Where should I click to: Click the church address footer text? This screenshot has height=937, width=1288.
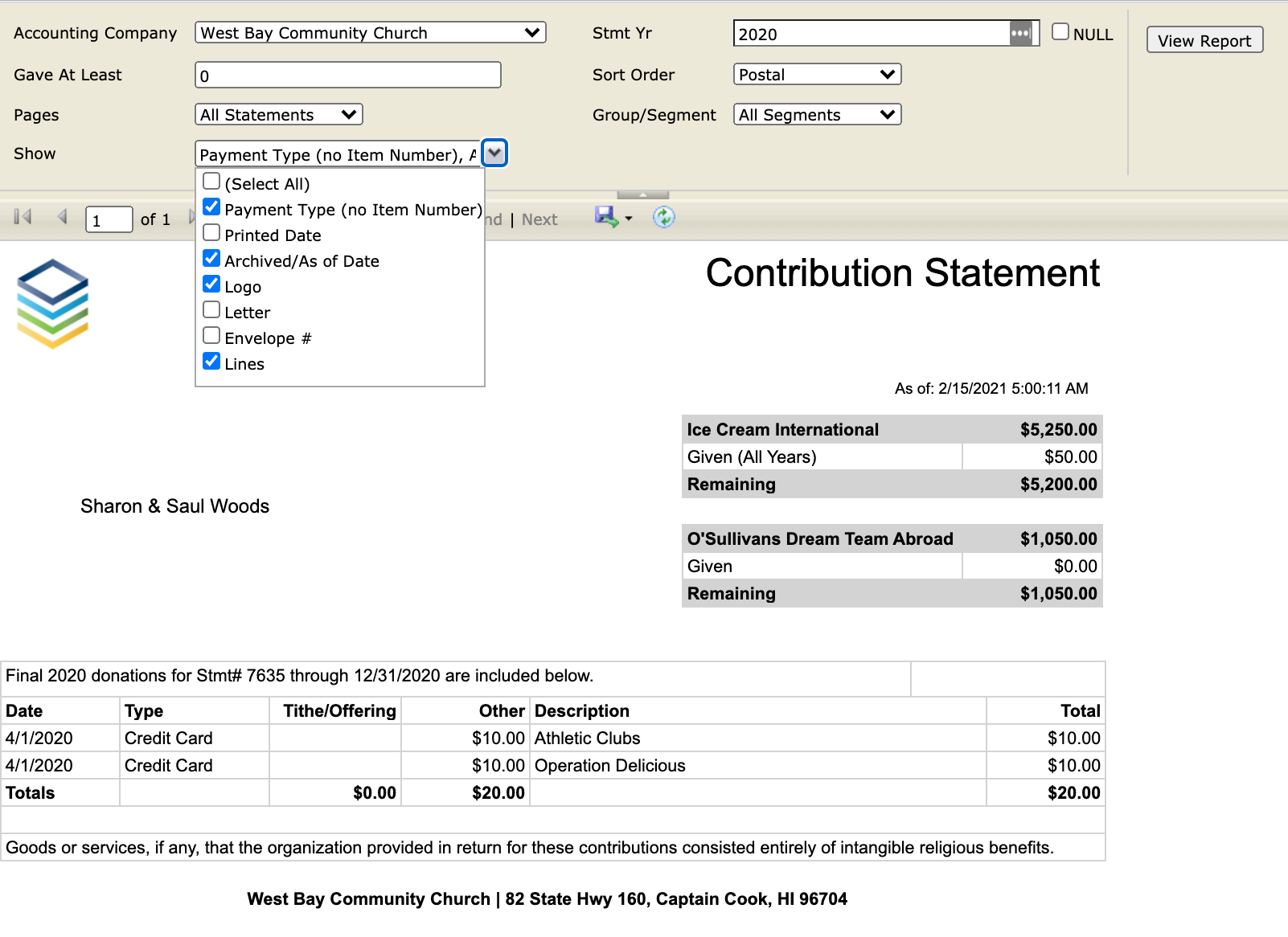click(x=547, y=898)
